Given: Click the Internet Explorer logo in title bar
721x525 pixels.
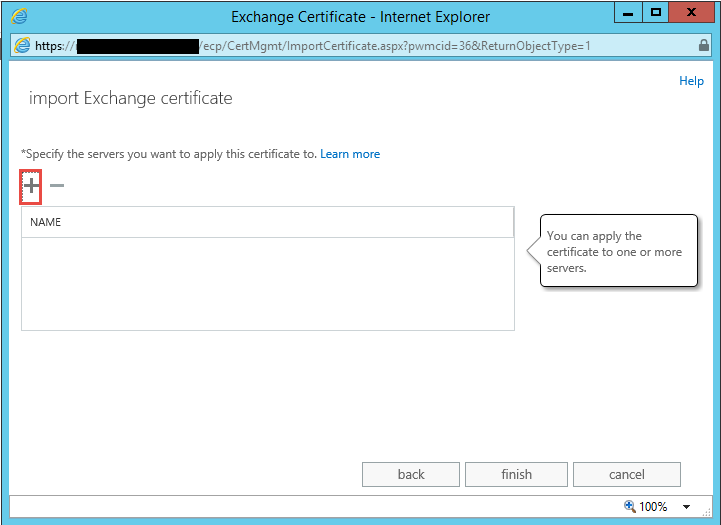Looking at the screenshot, I should (x=19, y=16).
